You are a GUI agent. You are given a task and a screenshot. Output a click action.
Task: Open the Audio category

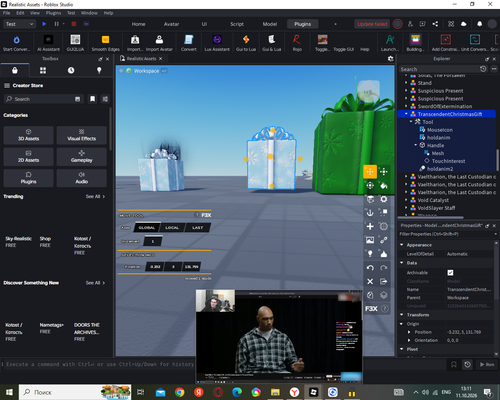tap(82, 178)
